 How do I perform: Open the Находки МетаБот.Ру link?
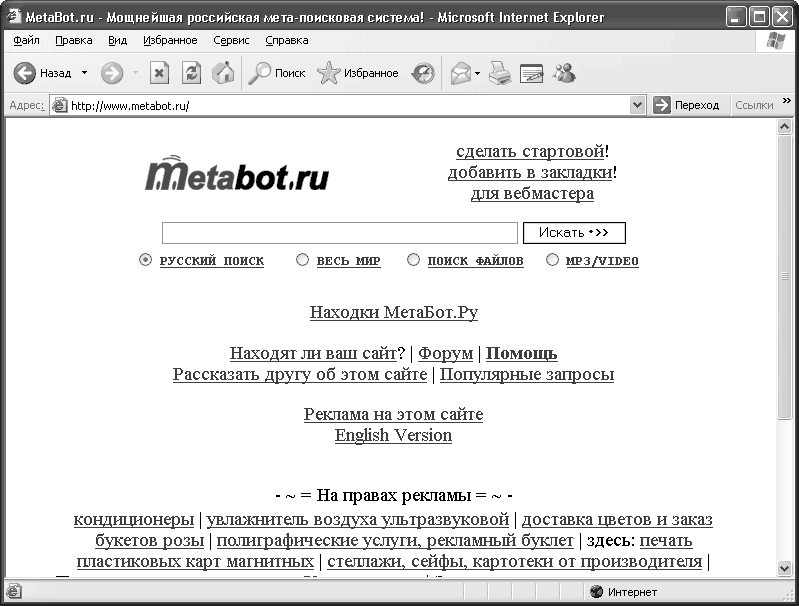click(x=394, y=312)
